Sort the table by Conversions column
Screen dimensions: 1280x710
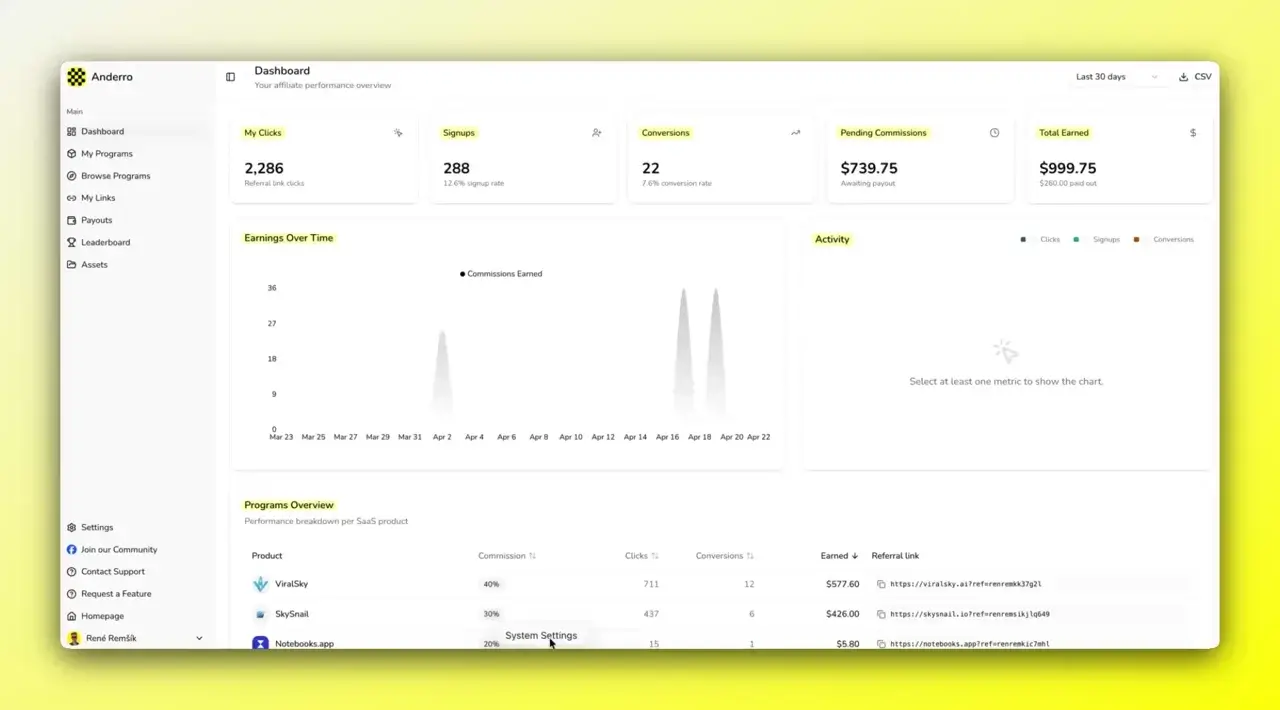click(725, 556)
